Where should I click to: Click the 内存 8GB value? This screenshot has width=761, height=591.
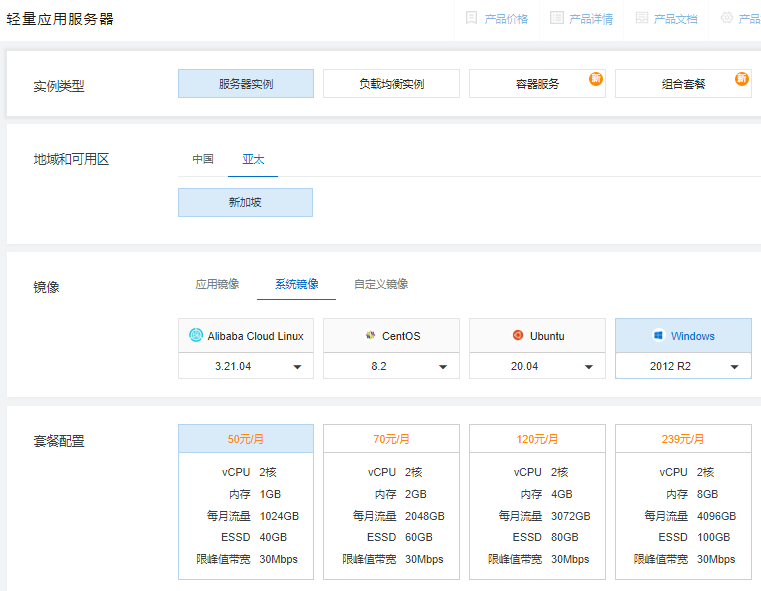tap(708, 494)
